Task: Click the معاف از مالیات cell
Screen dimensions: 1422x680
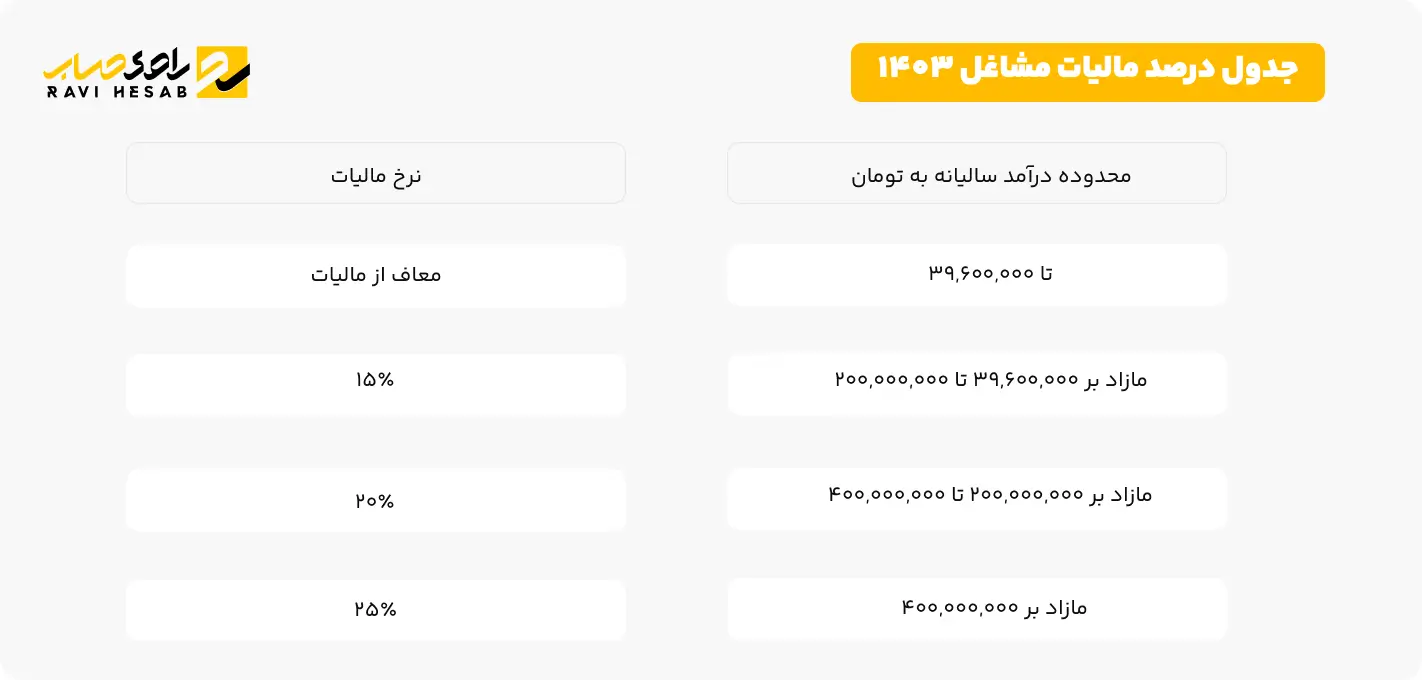Action: (376, 274)
